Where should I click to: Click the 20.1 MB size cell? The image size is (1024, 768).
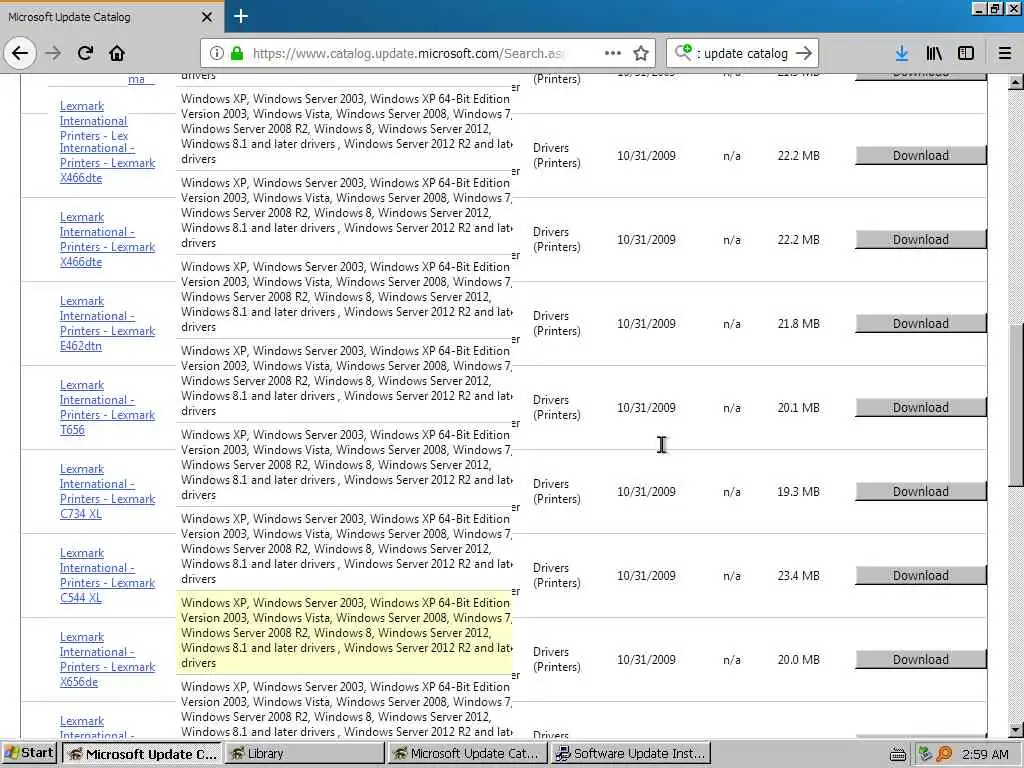798,408
